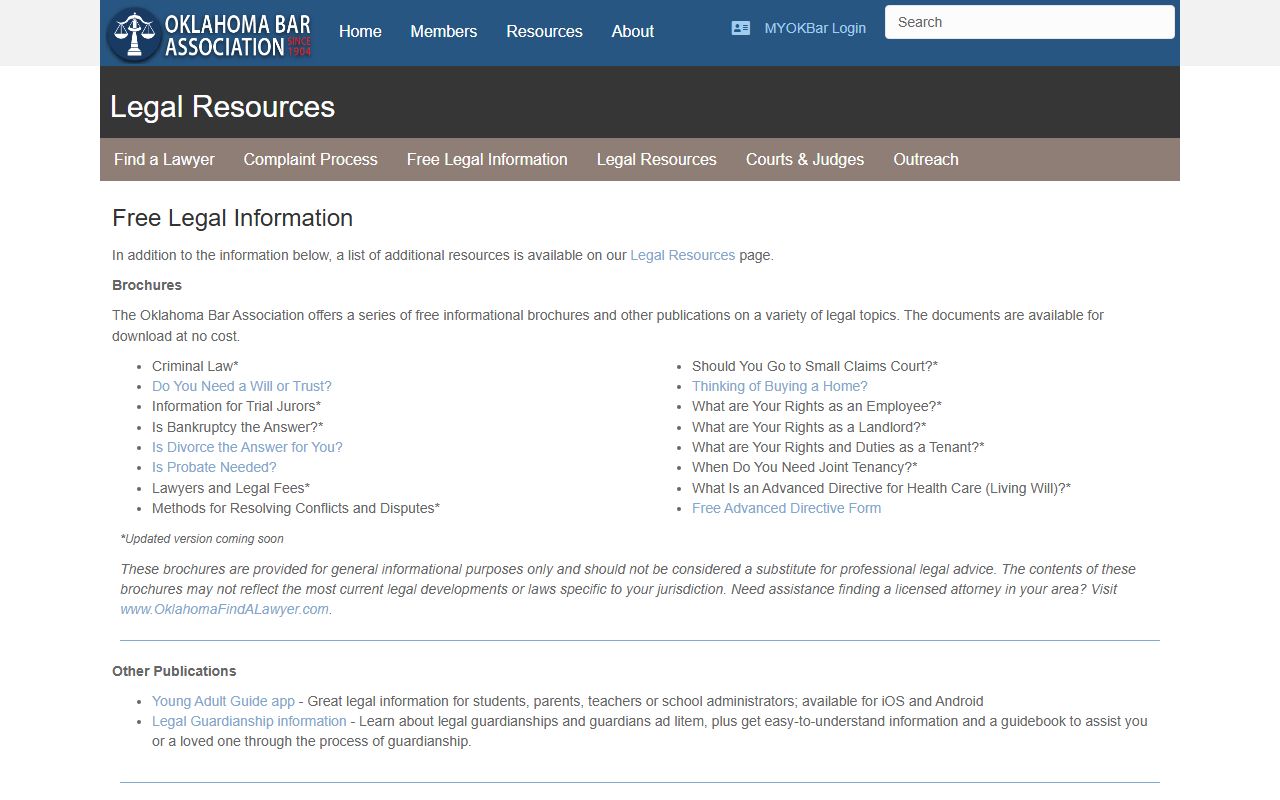Click the MYOKBar Login link

pyautogui.click(x=815, y=28)
